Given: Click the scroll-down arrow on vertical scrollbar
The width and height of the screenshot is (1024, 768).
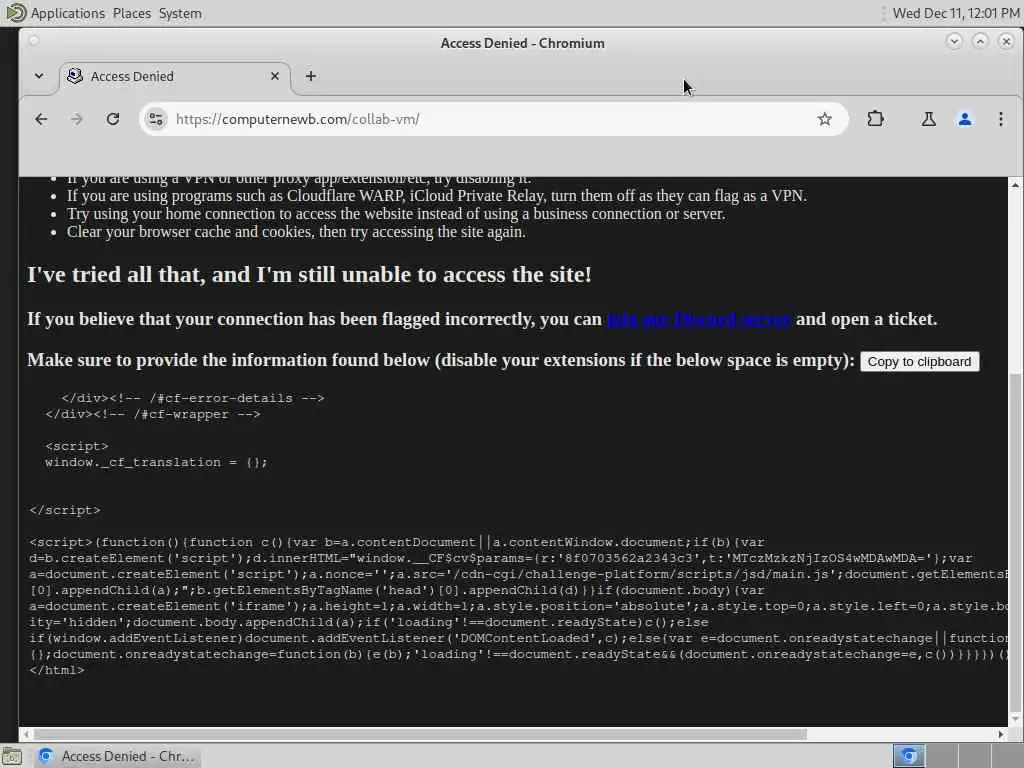Looking at the screenshot, I should click(1016, 718).
